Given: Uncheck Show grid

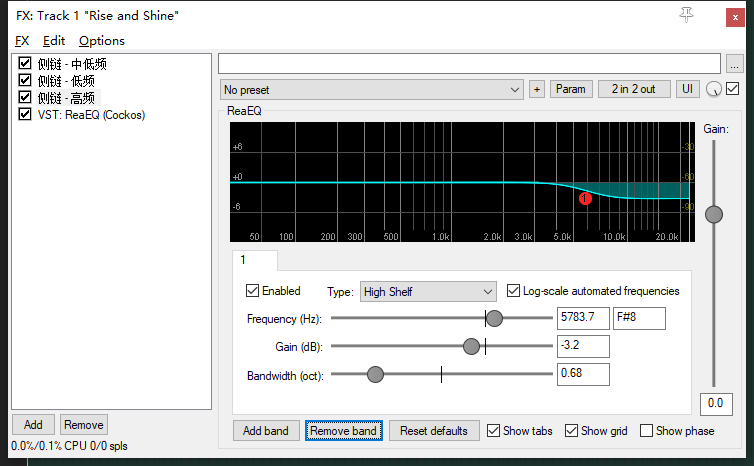Looking at the screenshot, I should point(571,430).
